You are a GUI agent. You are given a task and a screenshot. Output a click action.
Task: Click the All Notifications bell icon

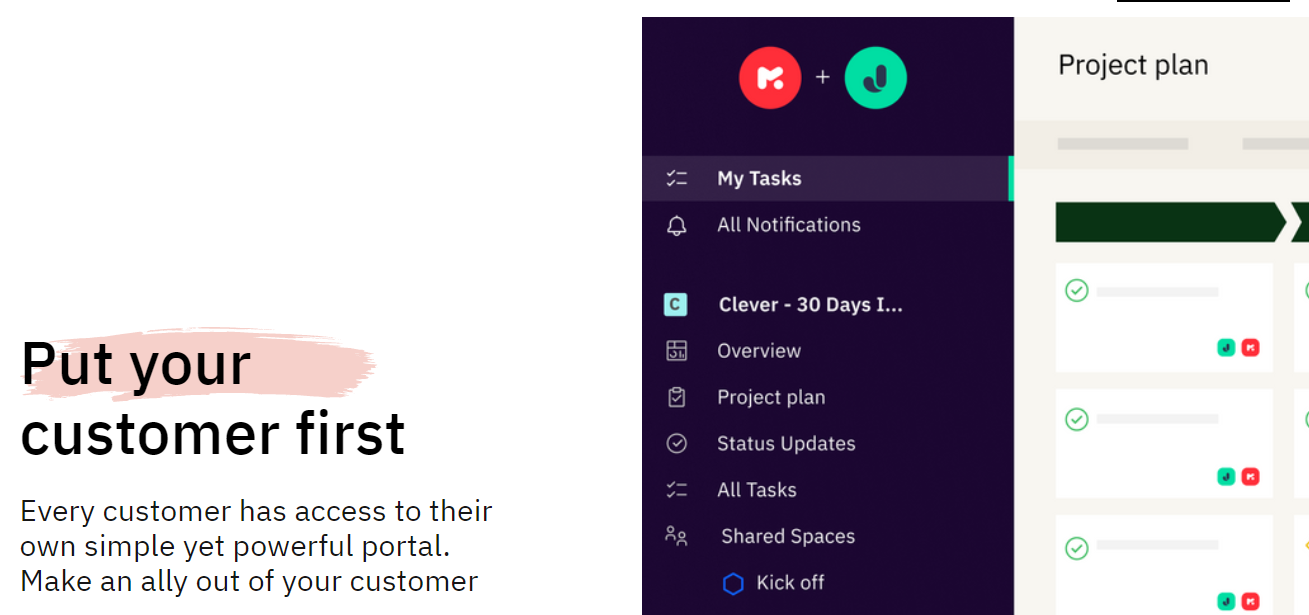coord(676,224)
